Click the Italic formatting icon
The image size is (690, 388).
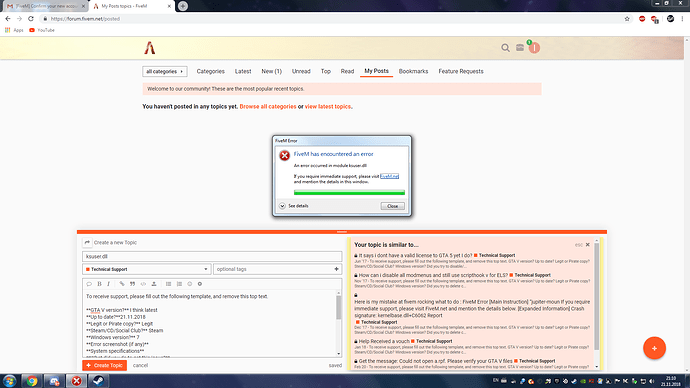[108, 284]
